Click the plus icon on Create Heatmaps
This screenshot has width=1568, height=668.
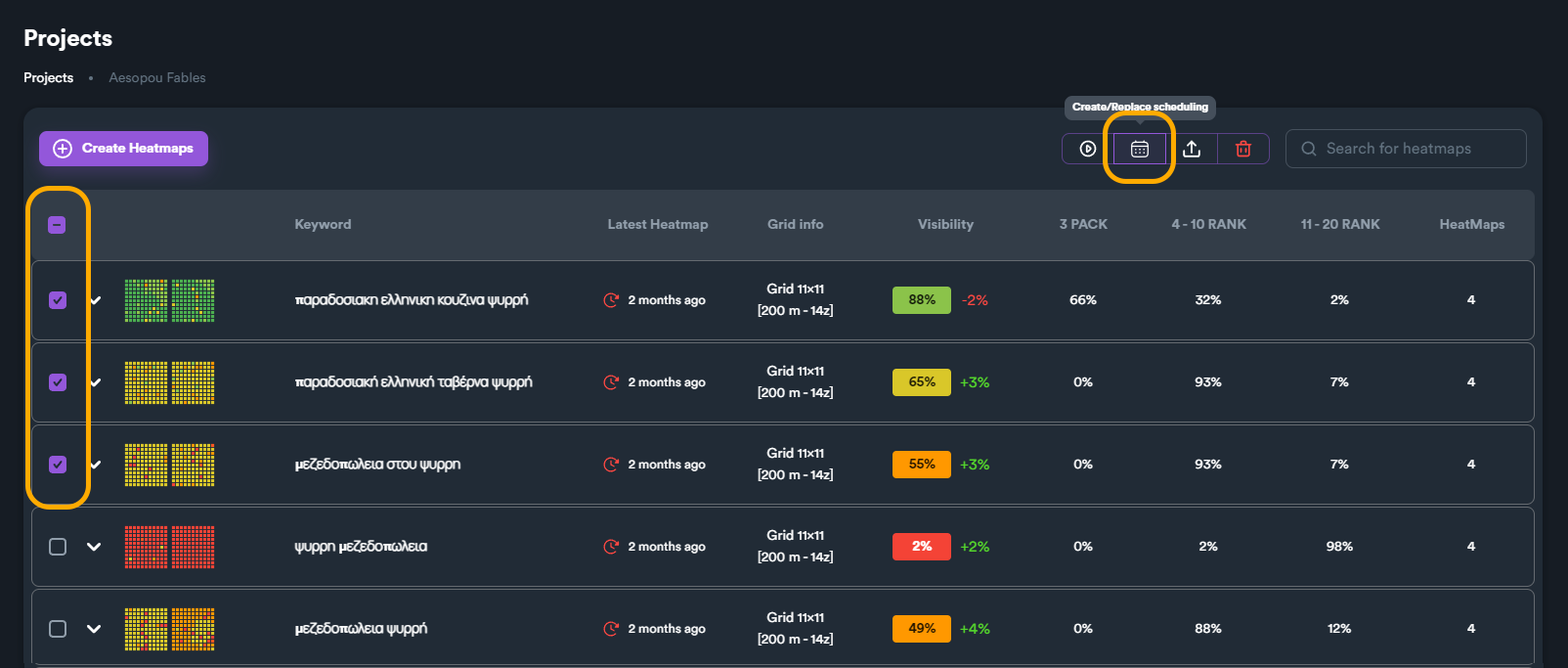pyautogui.click(x=63, y=149)
